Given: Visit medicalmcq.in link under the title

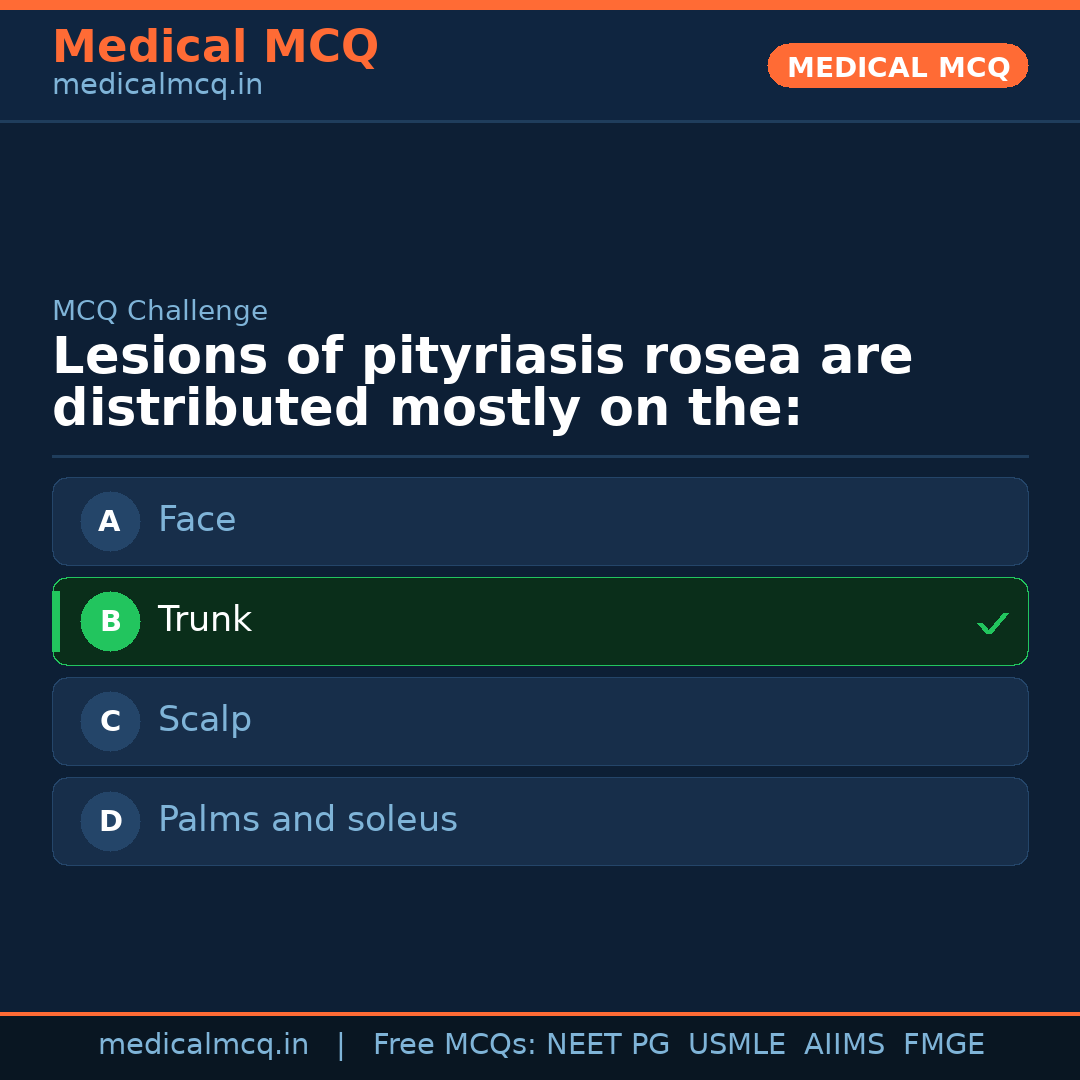Looking at the screenshot, I should (157, 85).
